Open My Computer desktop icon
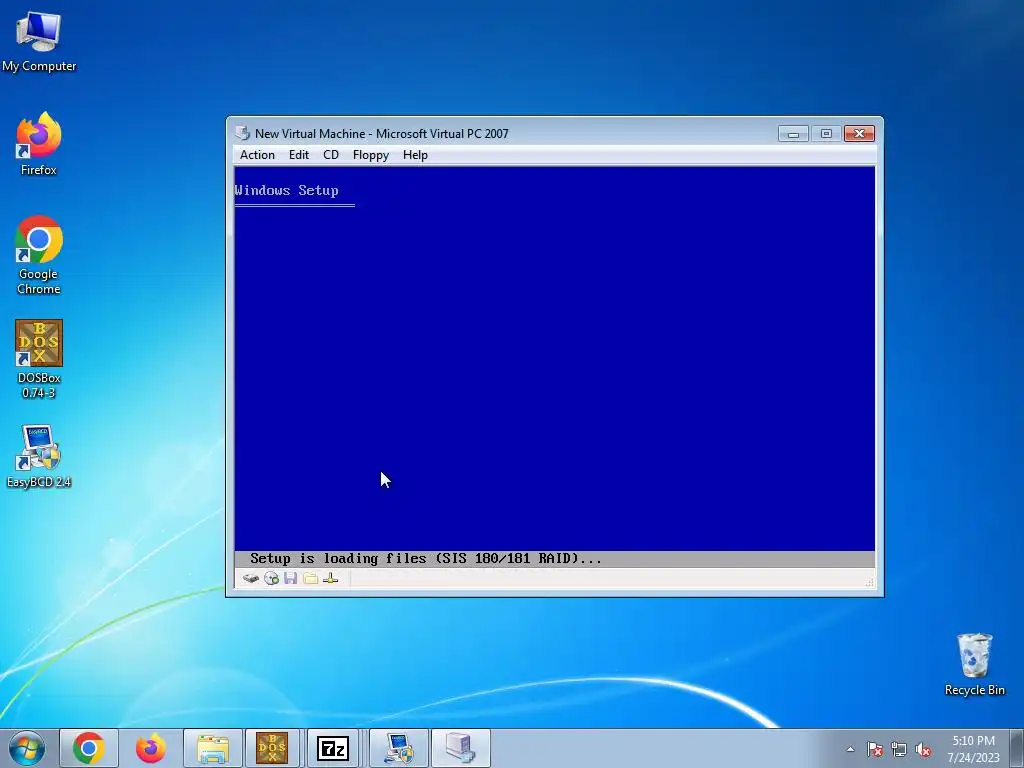 [39, 40]
